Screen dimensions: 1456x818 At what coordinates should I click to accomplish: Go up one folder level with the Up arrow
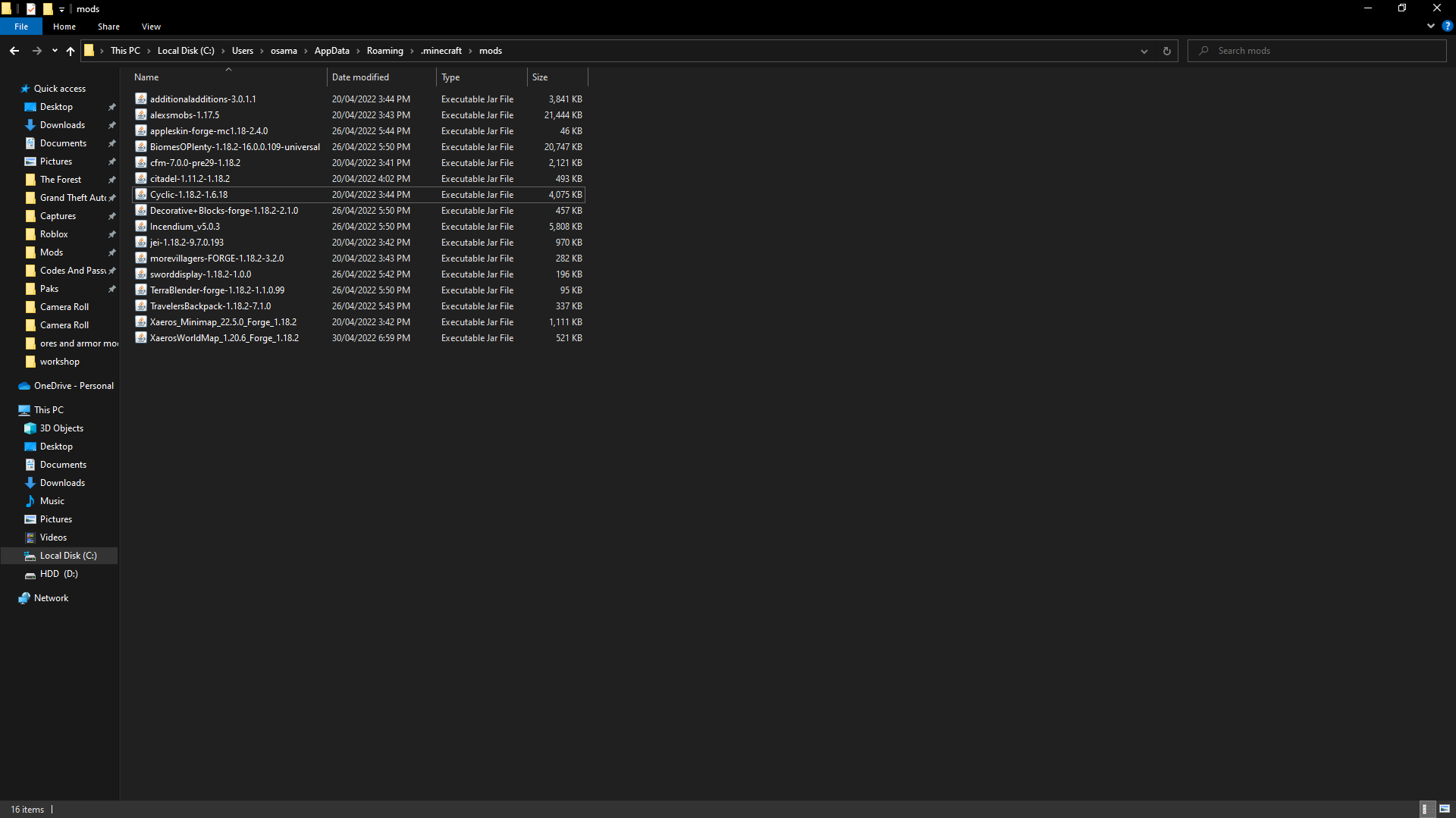[x=71, y=51]
